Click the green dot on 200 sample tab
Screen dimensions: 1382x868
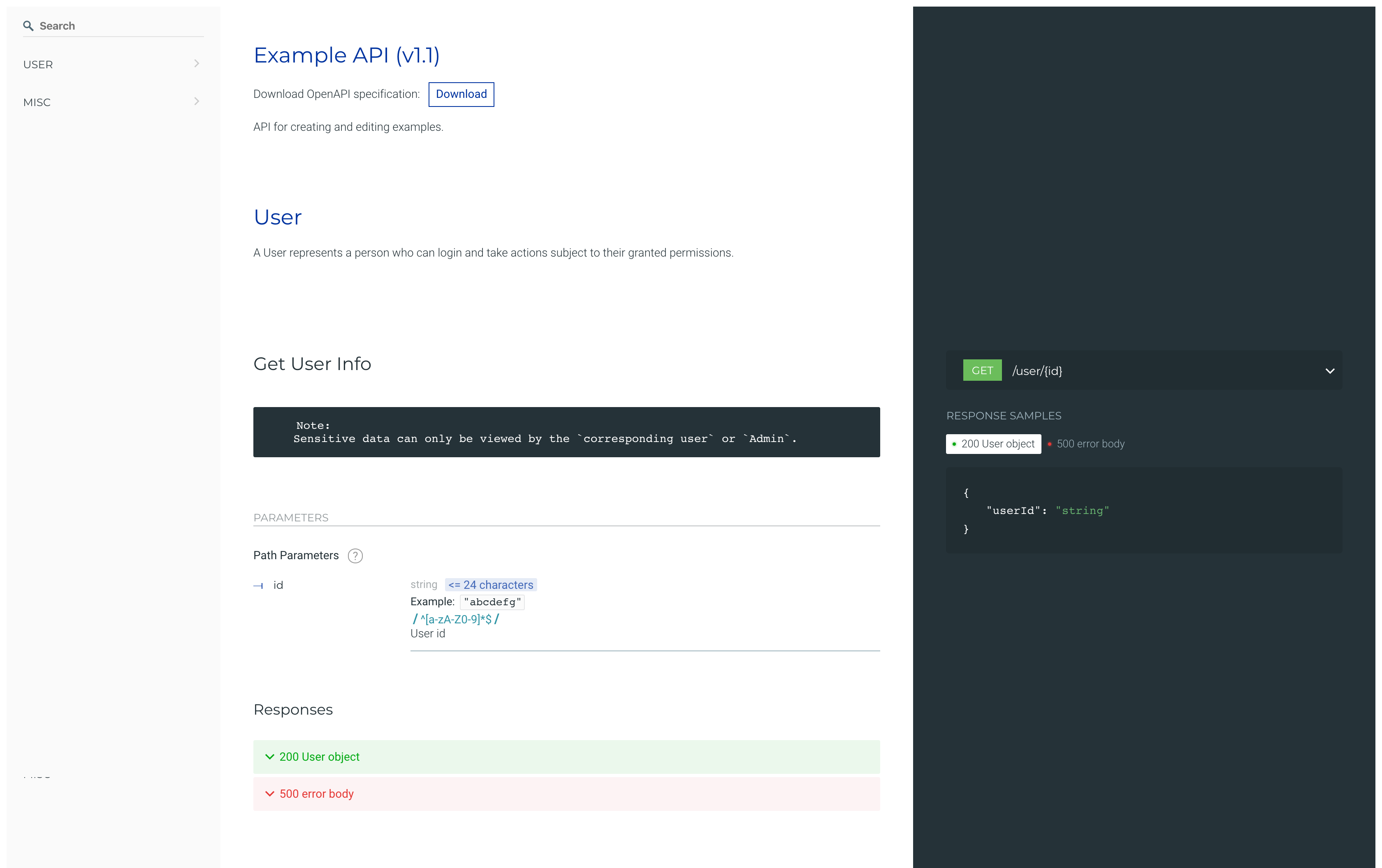tap(954, 444)
